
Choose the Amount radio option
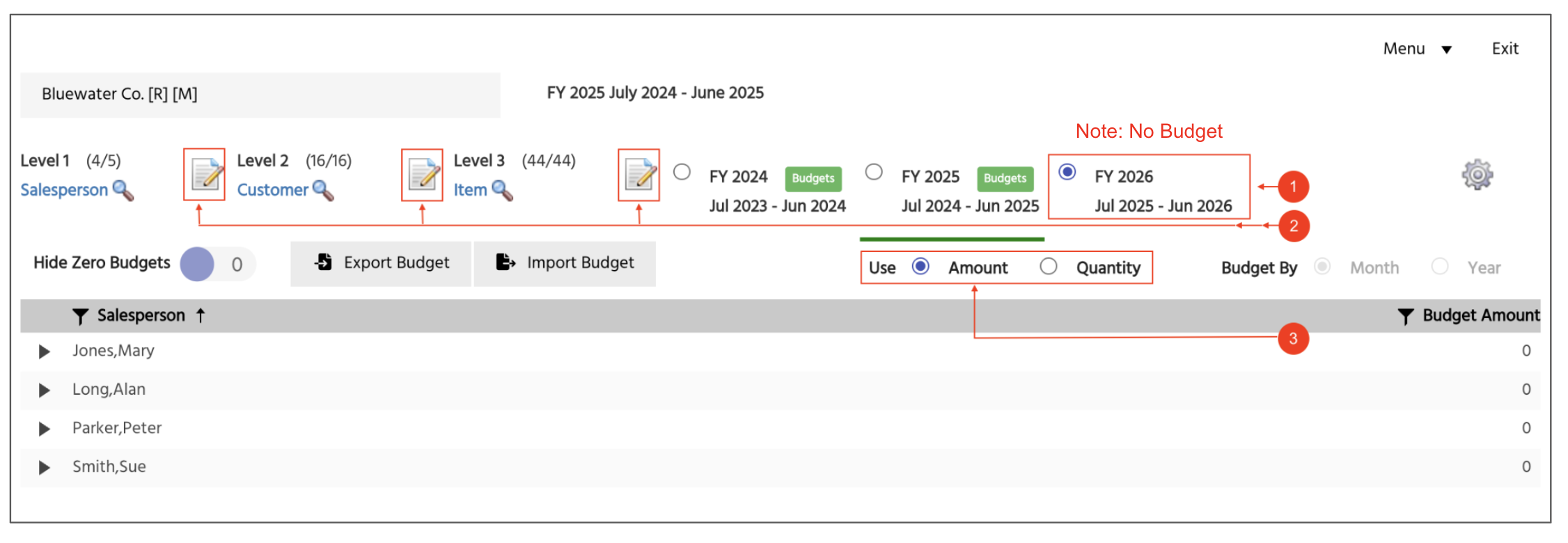(920, 267)
